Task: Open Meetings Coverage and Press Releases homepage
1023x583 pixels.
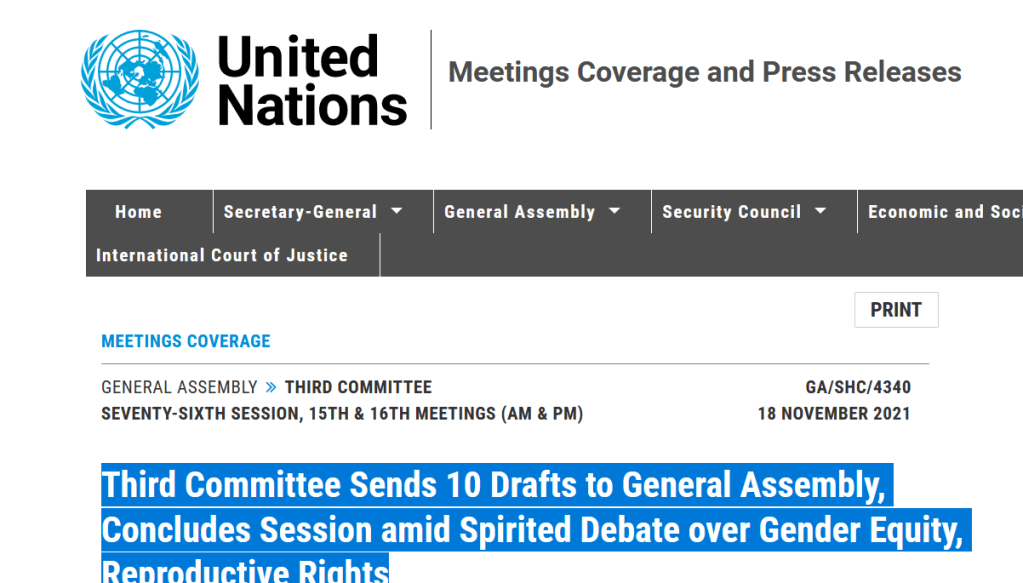Action: 704,72
